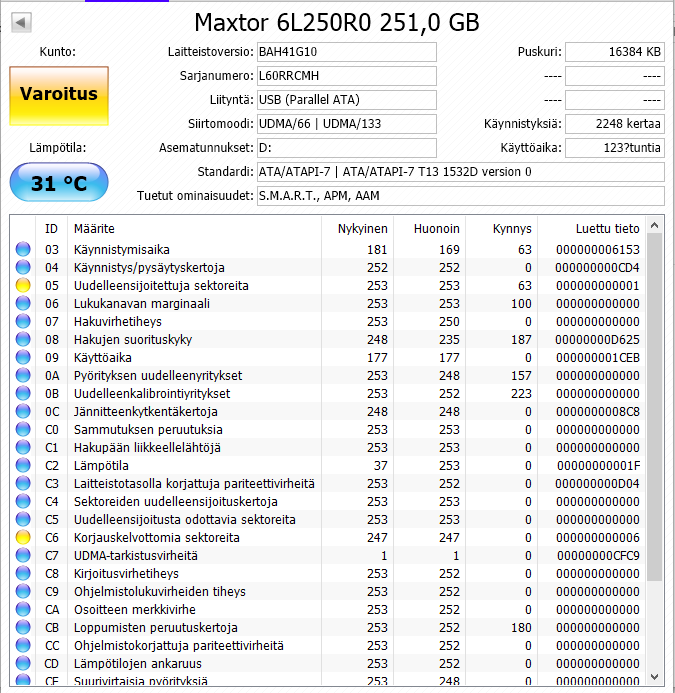Click the Sarjanumero field showing L60RRCMH

click(x=347, y=76)
